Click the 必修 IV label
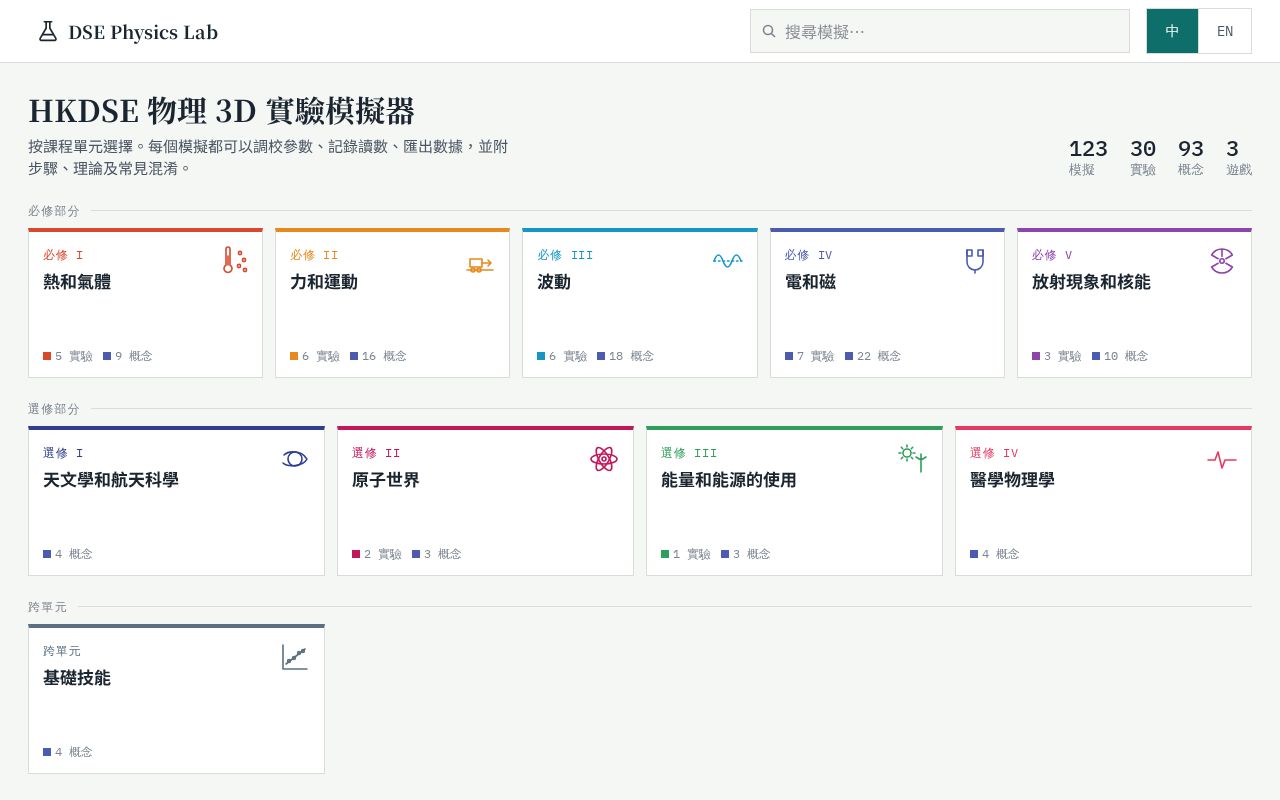The height and width of the screenshot is (800, 1280). [808, 255]
